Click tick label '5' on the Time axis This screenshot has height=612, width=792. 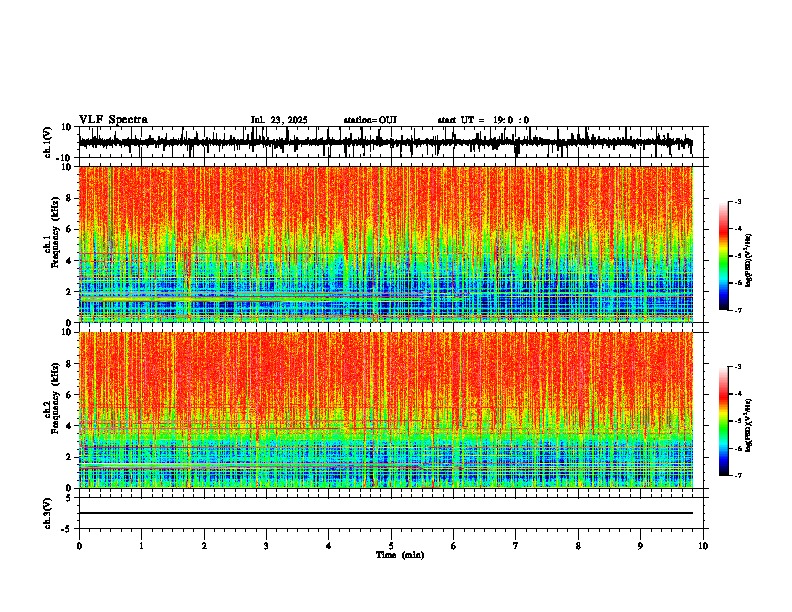391,546
